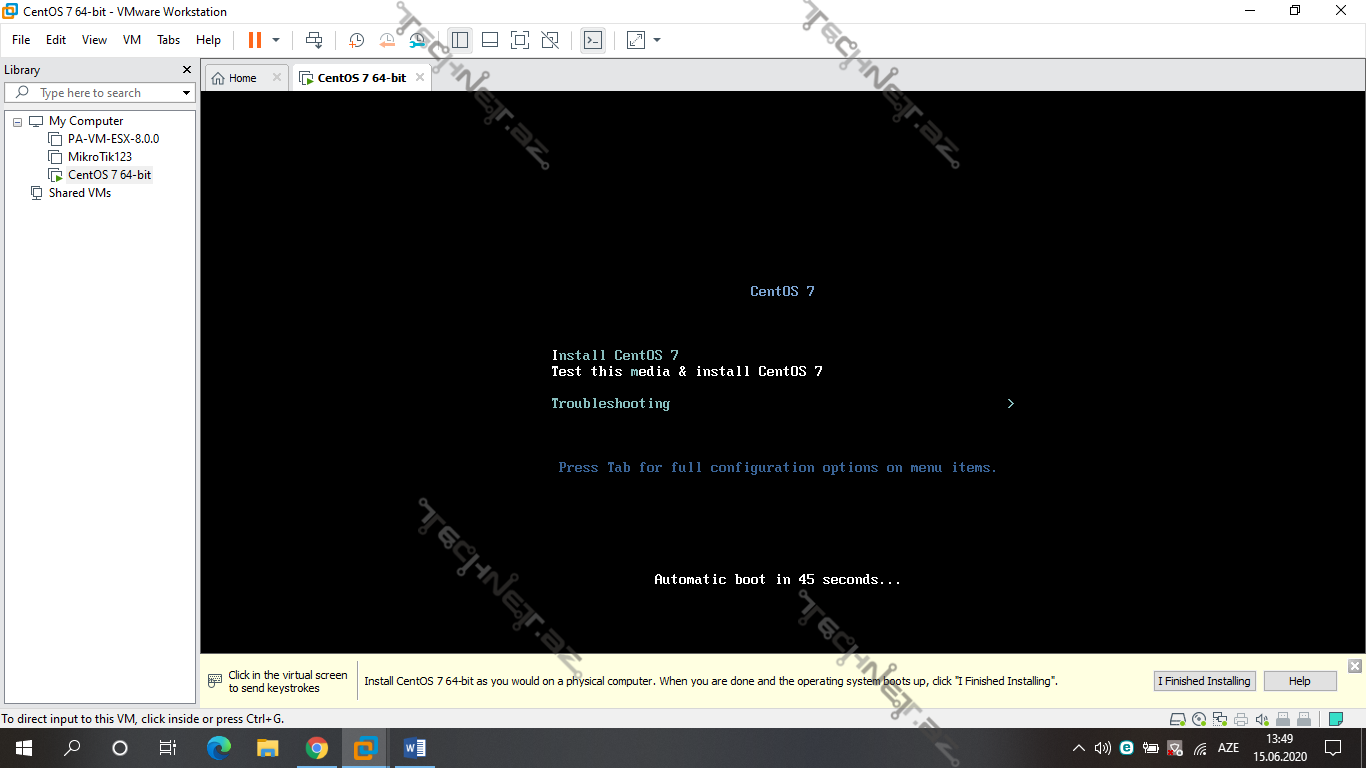Click the Unity mode toolbar icon
The height and width of the screenshot is (768, 1366).
(550, 40)
